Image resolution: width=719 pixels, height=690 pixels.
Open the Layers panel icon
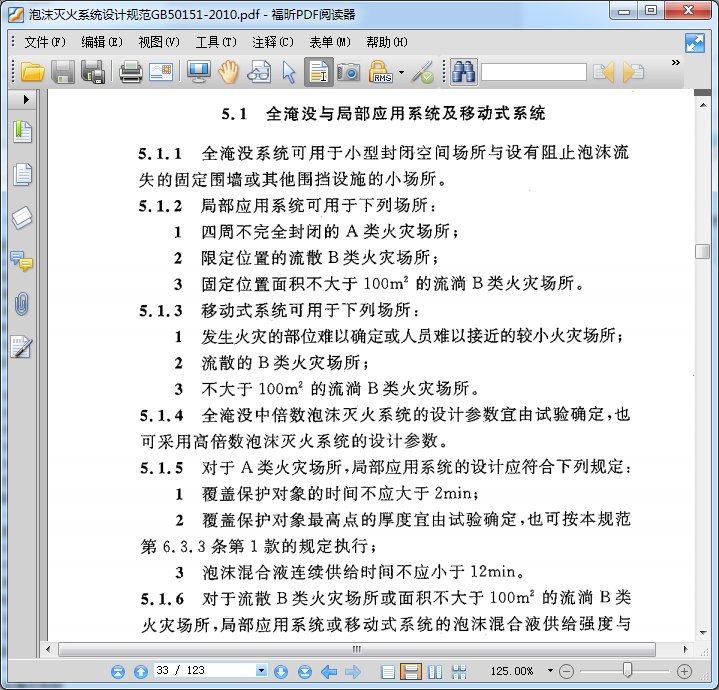pos(22,217)
